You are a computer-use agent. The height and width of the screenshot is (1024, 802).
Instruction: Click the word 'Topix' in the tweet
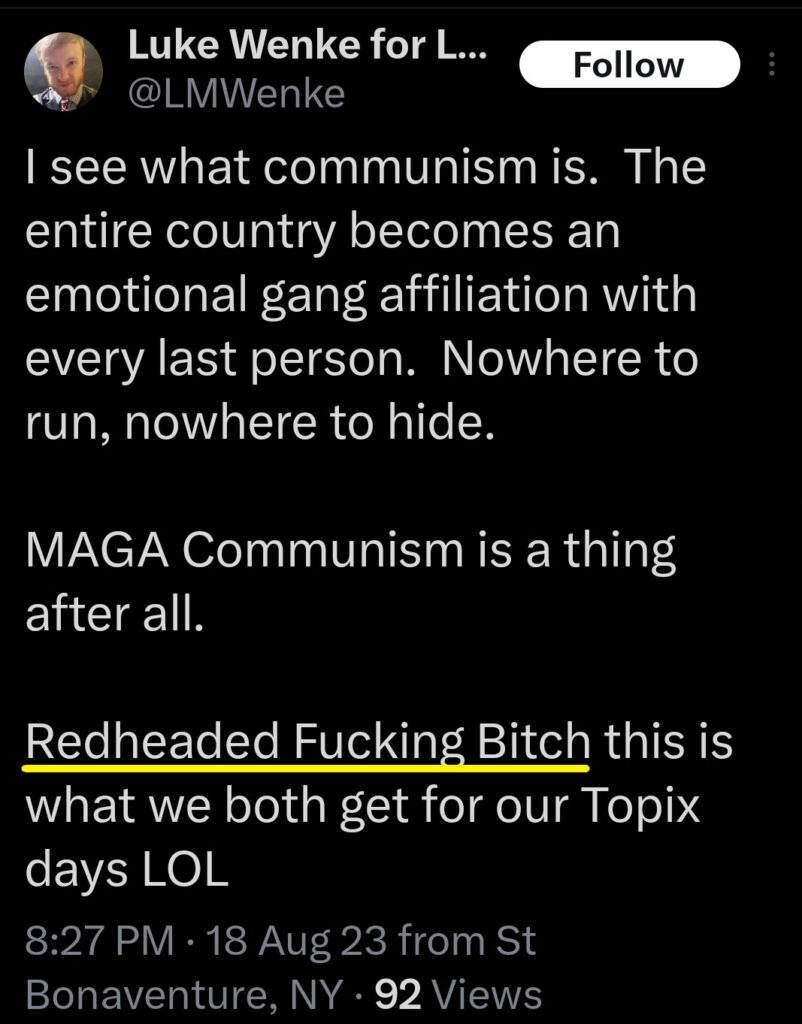(x=640, y=806)
